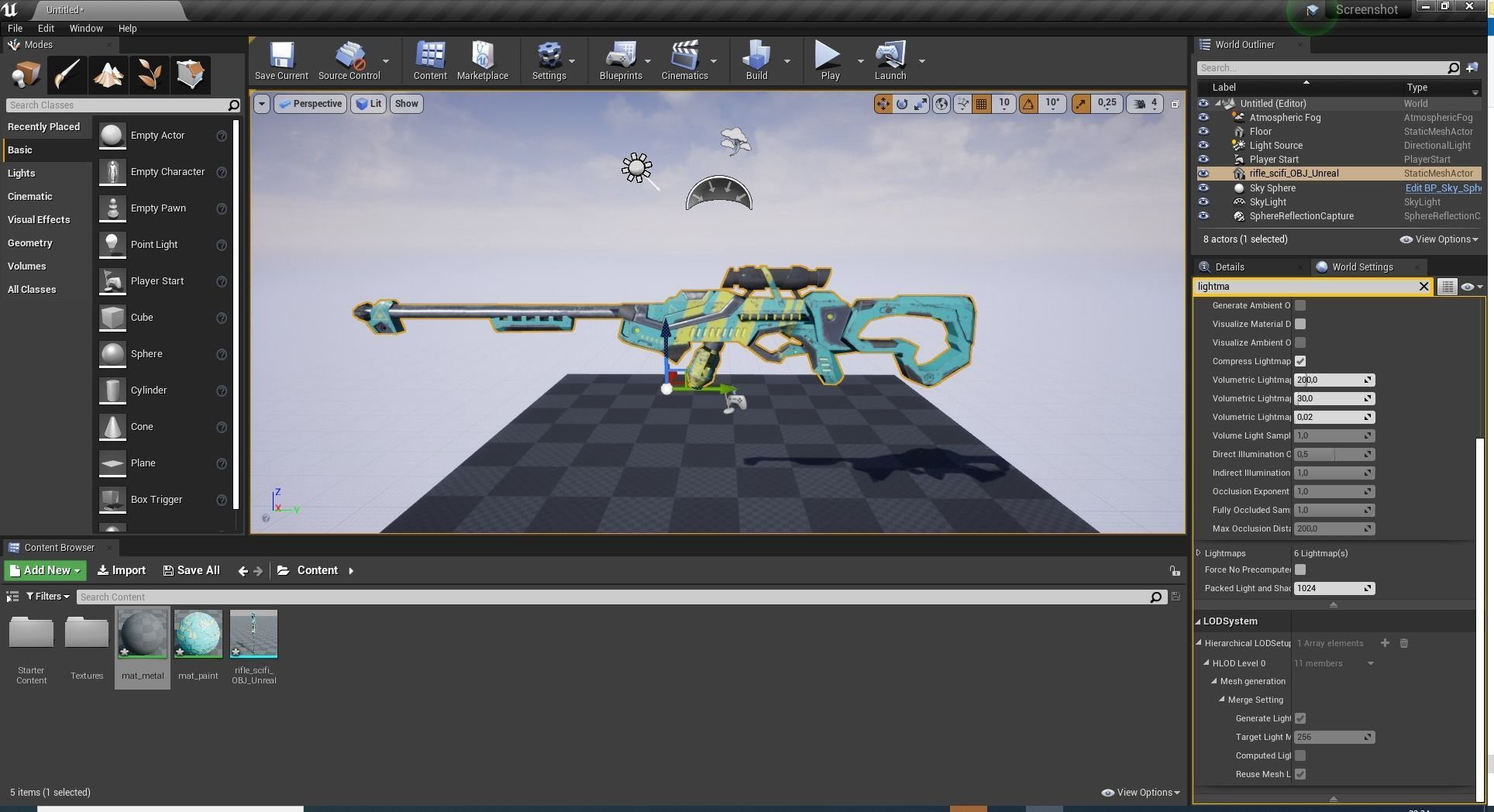The height and width of the screenshot is (812, 1494).
Task: Click Edit BP_Sky_Sphere link
Action: pyautogui.click(x=1443, y=188)
